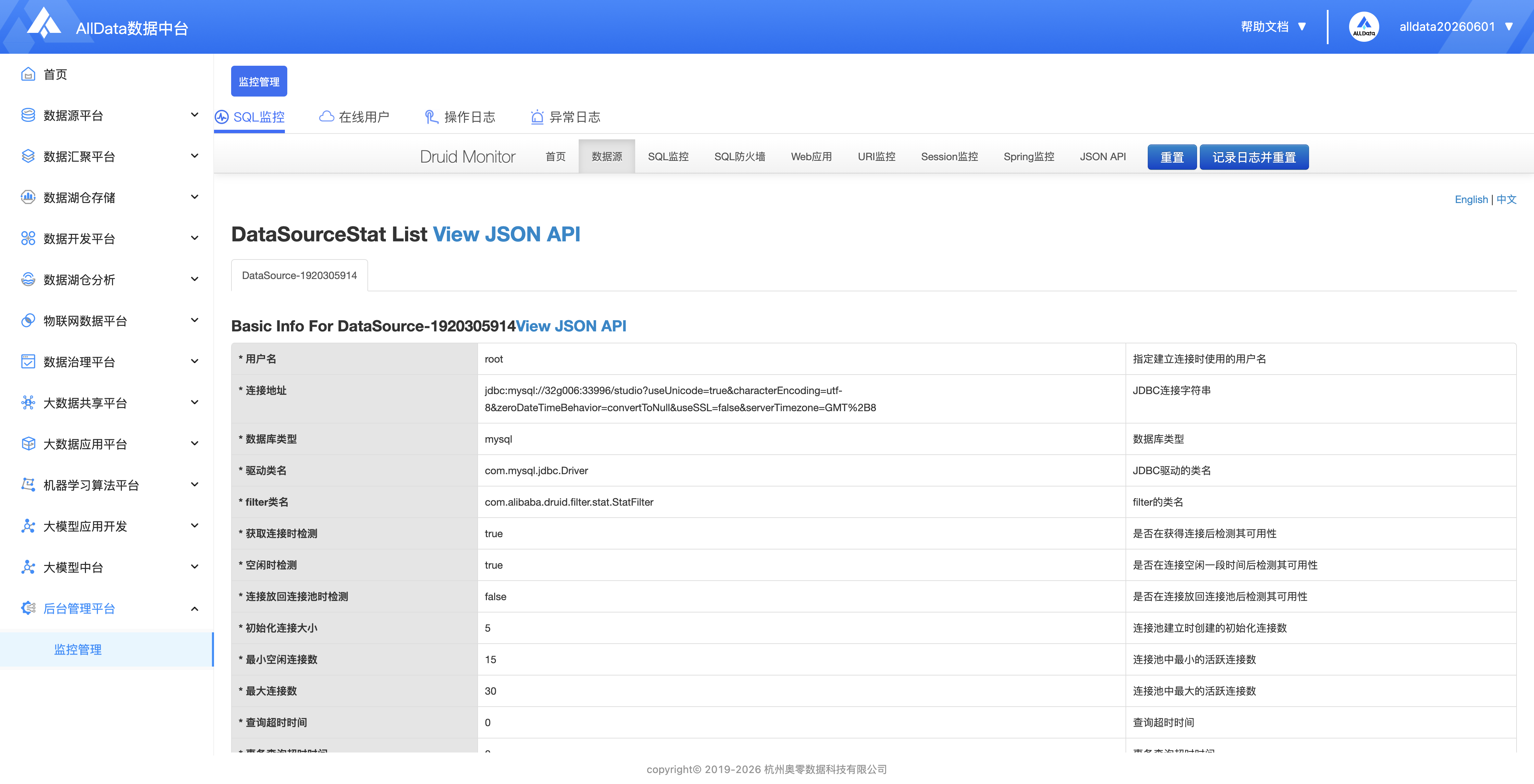Select the DataSource-1920305914 tab

coord(300,276)
